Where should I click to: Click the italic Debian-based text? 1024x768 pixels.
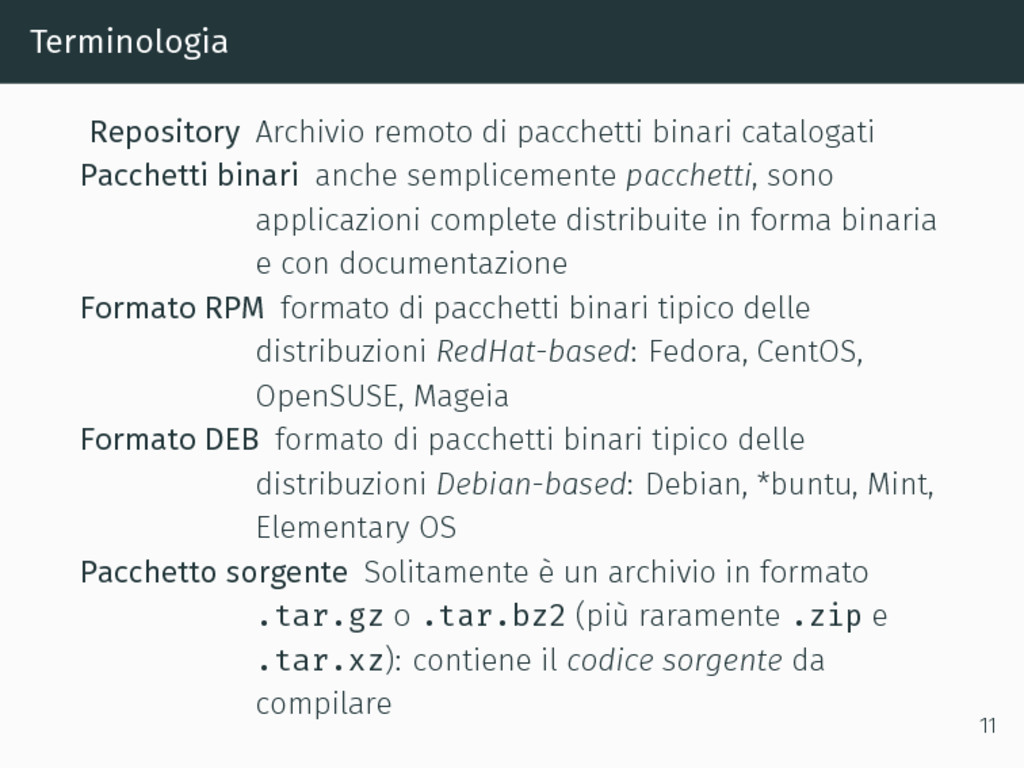click(x=532, y=485)
